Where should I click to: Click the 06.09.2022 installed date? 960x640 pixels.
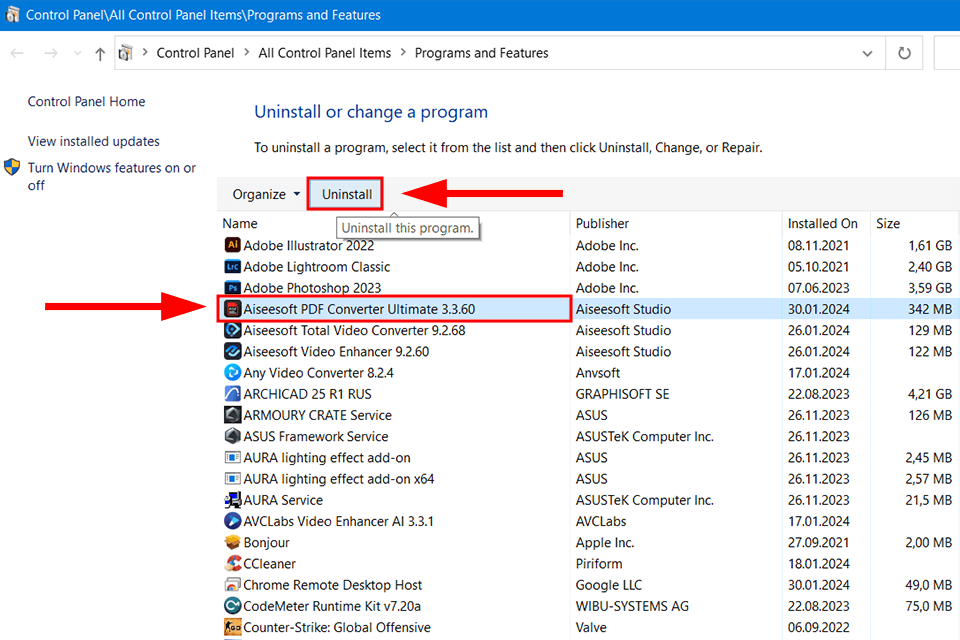[x=819, y=627]
